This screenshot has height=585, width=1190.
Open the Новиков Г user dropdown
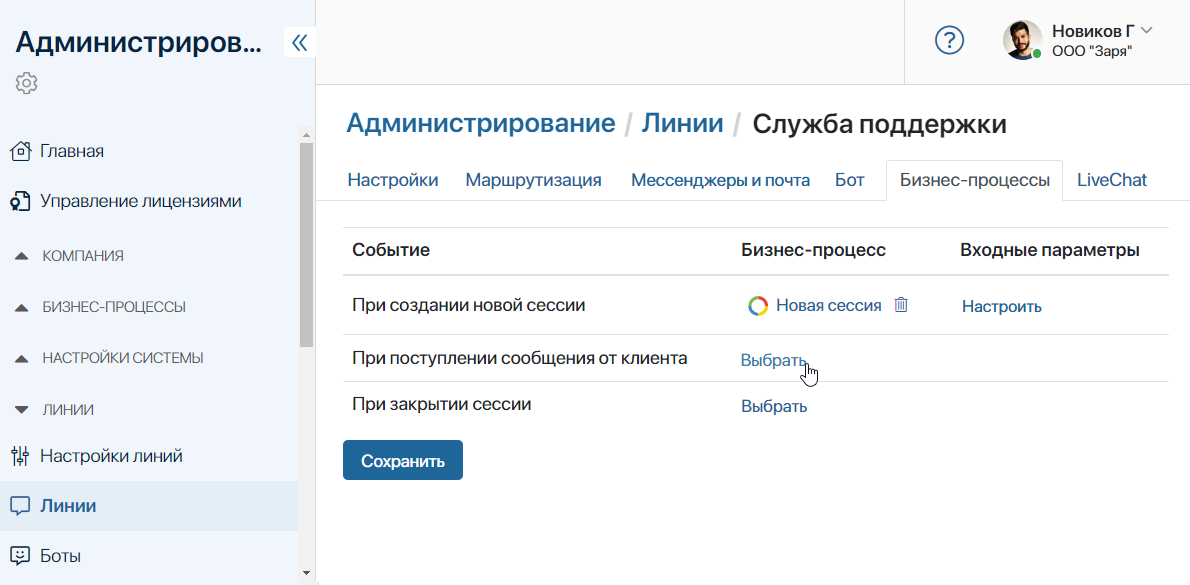1146,31
